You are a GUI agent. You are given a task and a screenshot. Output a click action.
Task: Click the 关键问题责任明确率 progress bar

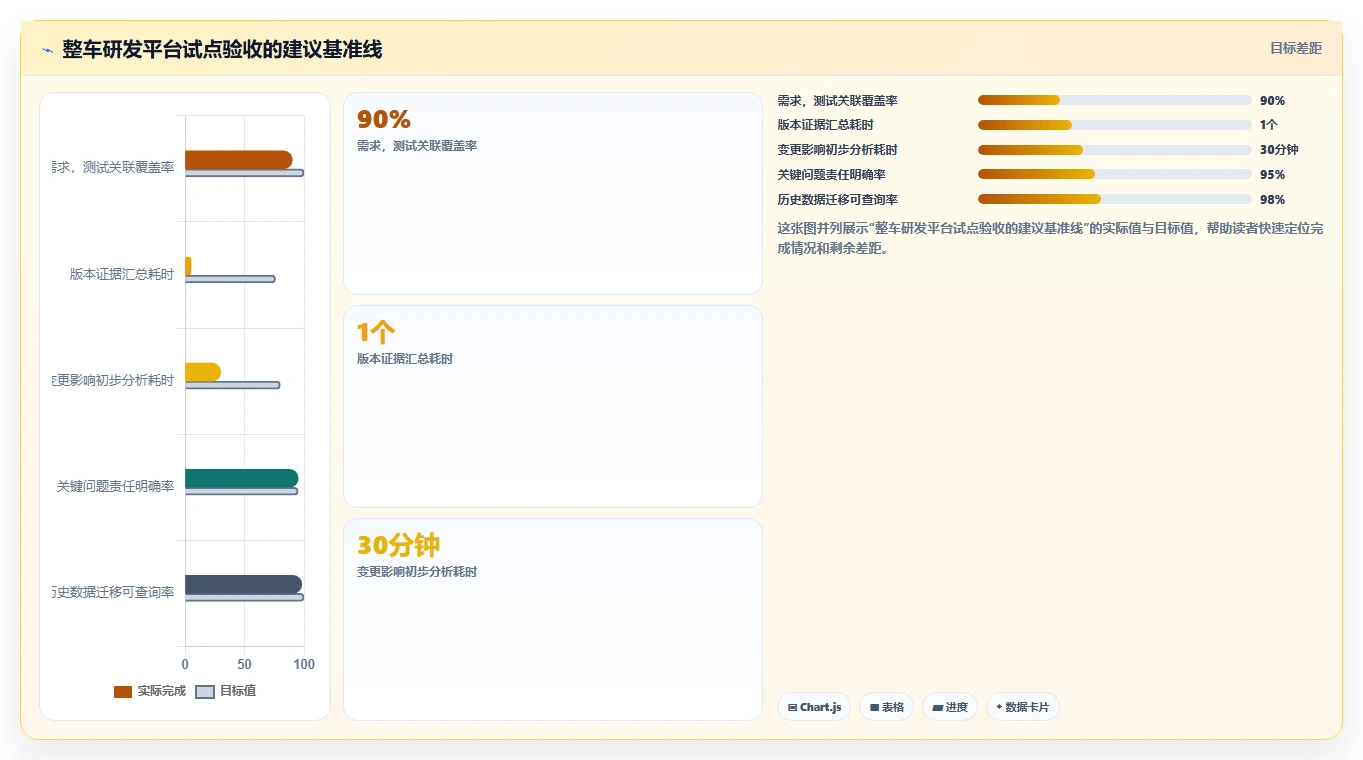point(1115,174)
